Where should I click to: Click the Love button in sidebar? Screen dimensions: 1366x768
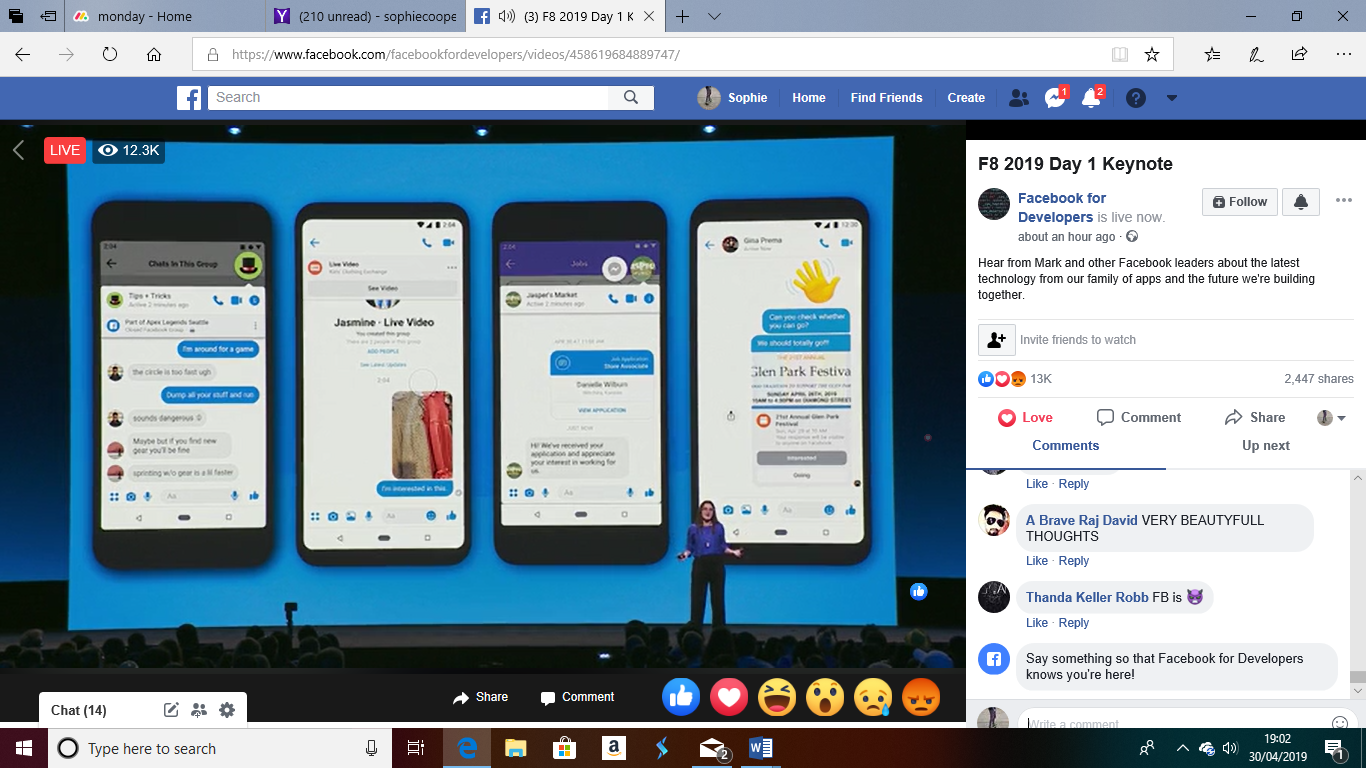[1026, 418]
